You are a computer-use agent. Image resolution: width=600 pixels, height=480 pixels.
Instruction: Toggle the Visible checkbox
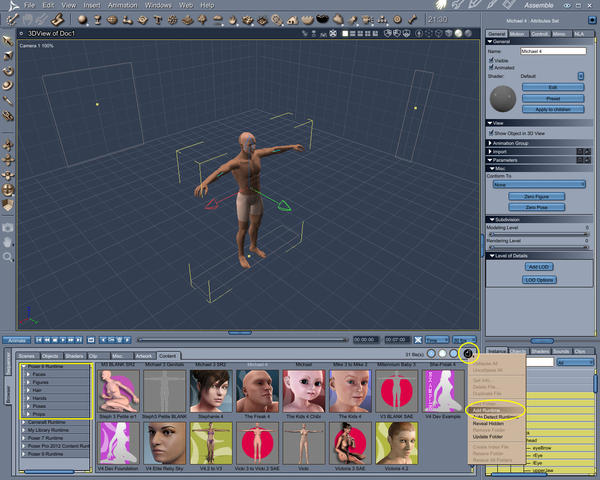pos(491,60)
